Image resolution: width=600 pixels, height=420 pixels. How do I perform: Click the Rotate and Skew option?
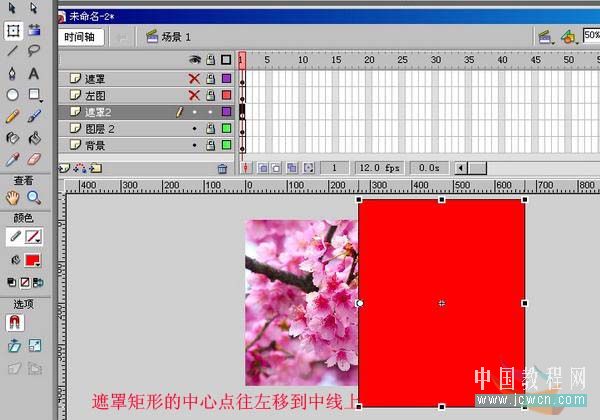14,346
